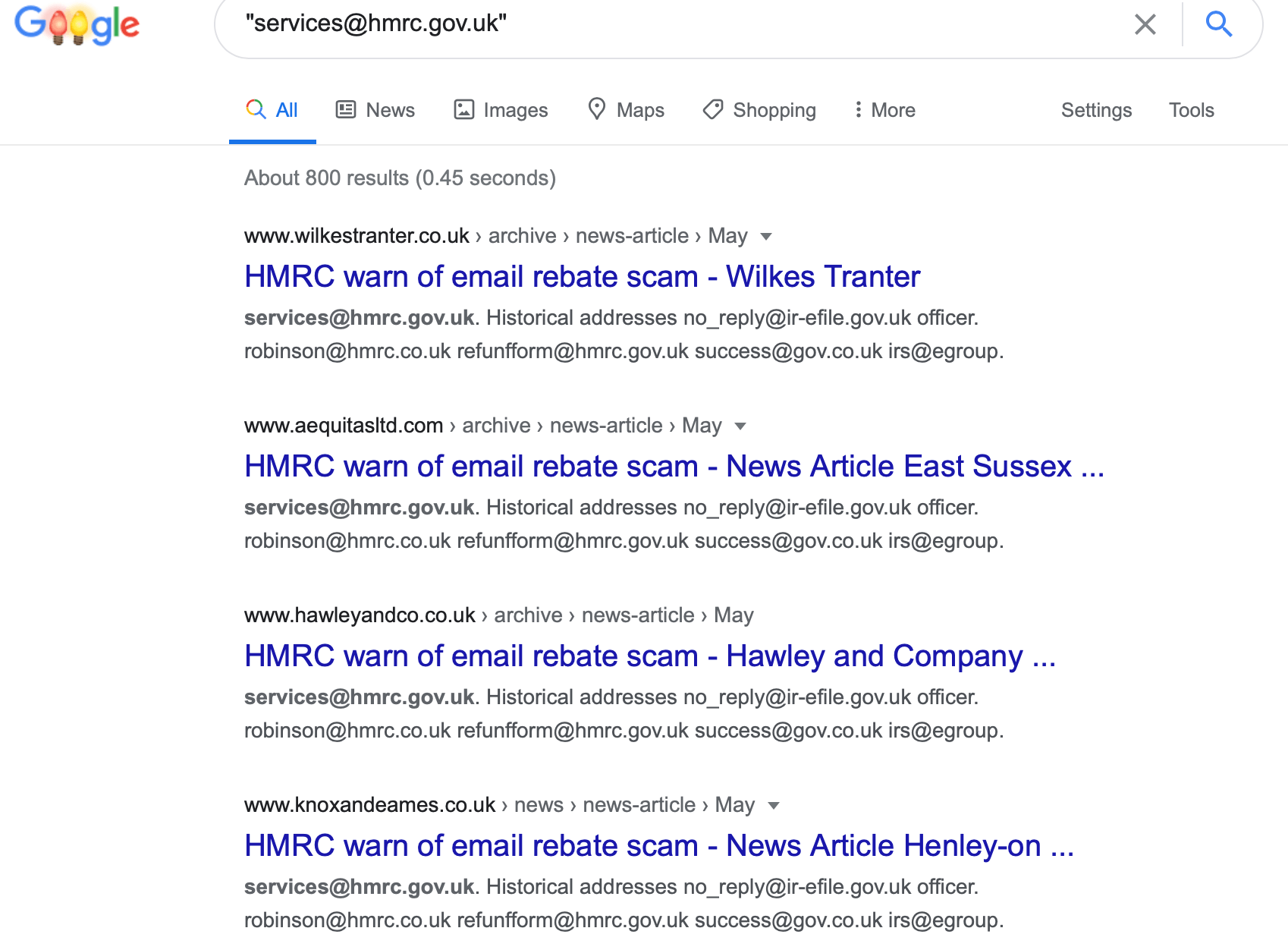The height and width of the screenshot is (950, 1288).
Task: Click the www.wilkestranter.co.uk breadcrumb URL
Action: click(x=357, y=236)
